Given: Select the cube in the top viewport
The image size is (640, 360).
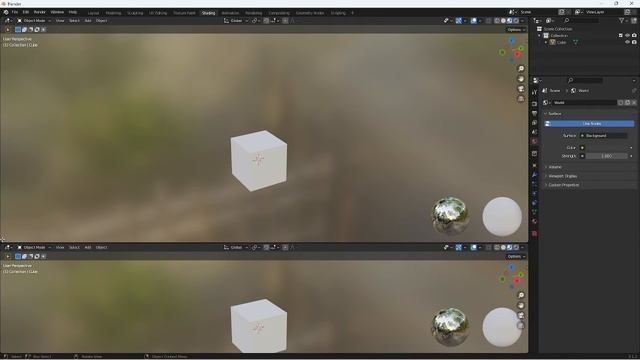Looking at the screenshot, I should coord(258,160).
